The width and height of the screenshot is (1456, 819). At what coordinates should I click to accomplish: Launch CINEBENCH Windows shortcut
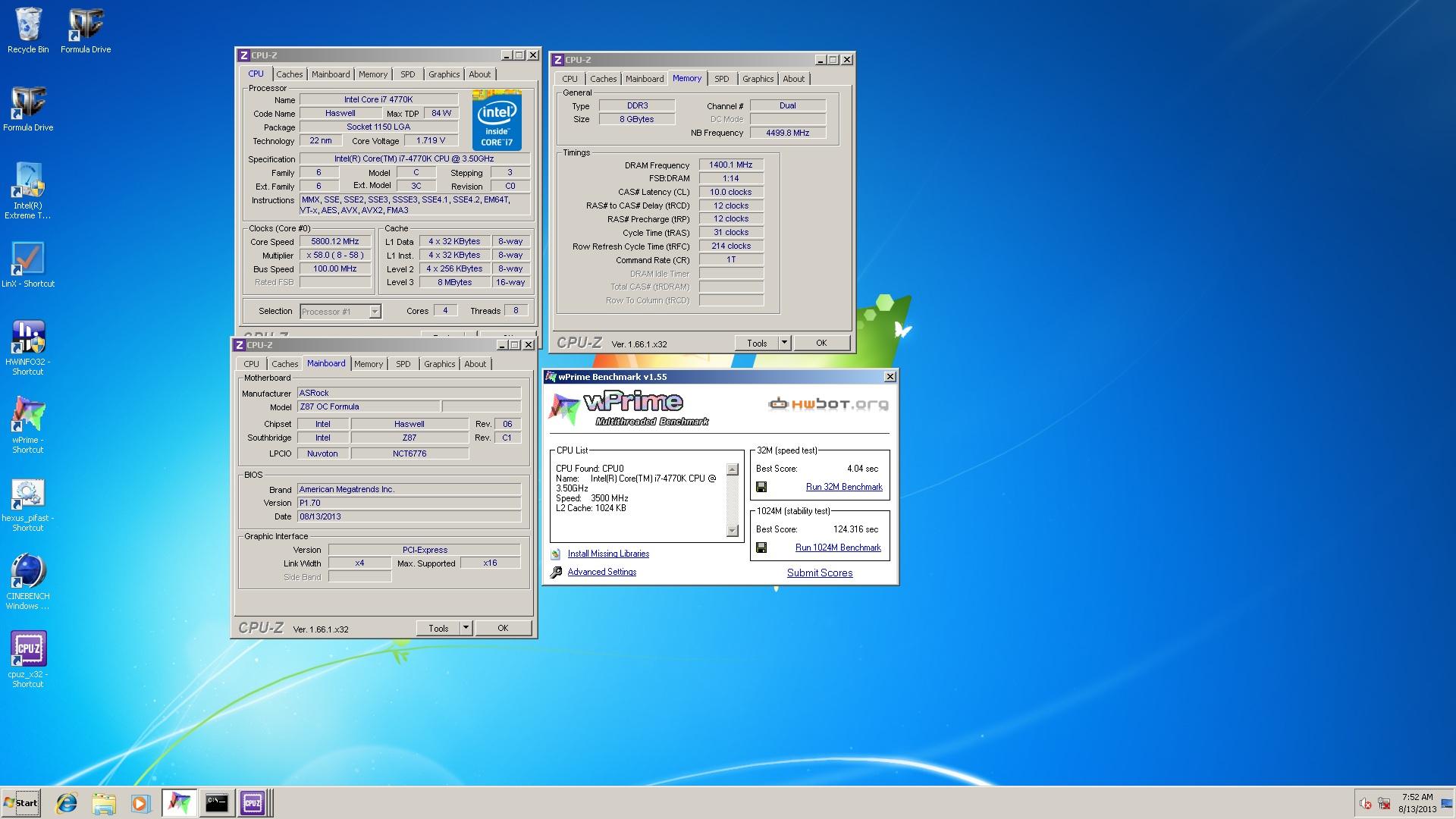(x=28, y=582)
